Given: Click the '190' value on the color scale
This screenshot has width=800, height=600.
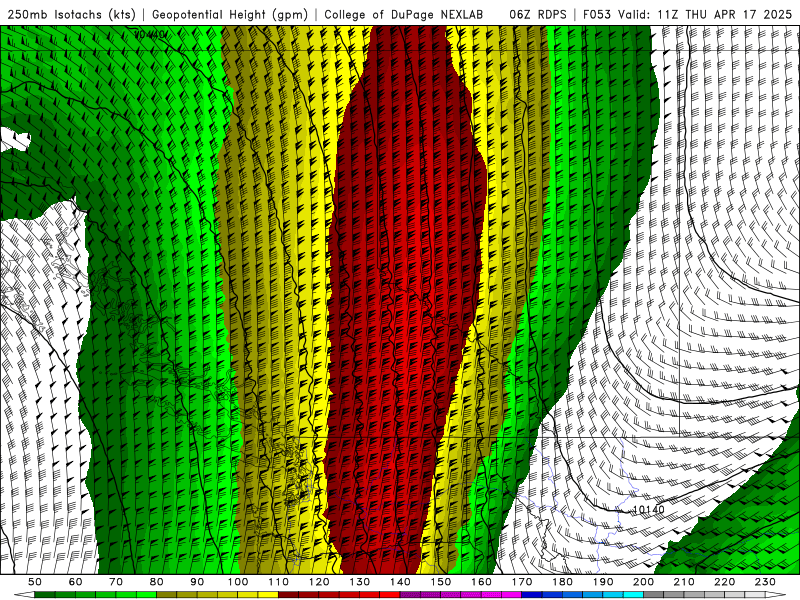Looking at the screenshot, I should click(604, 582).
